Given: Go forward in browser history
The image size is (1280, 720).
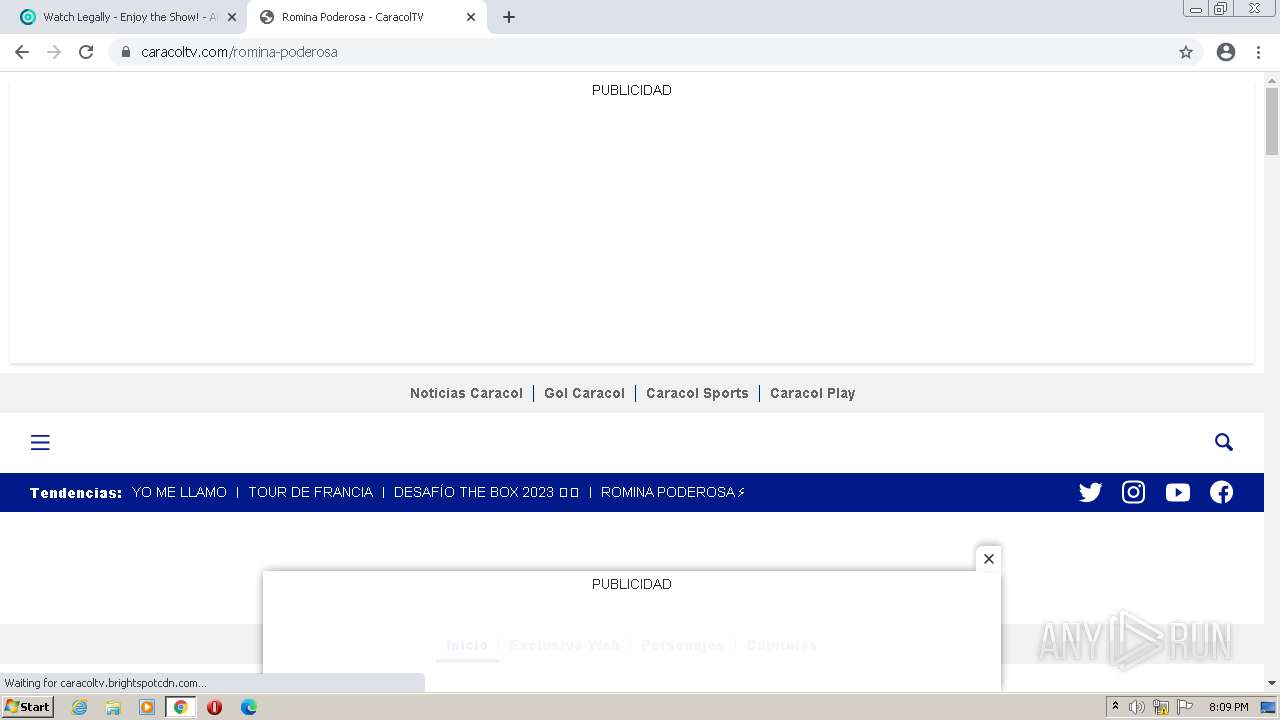Looking at the screenshot, I should (54, 52).
